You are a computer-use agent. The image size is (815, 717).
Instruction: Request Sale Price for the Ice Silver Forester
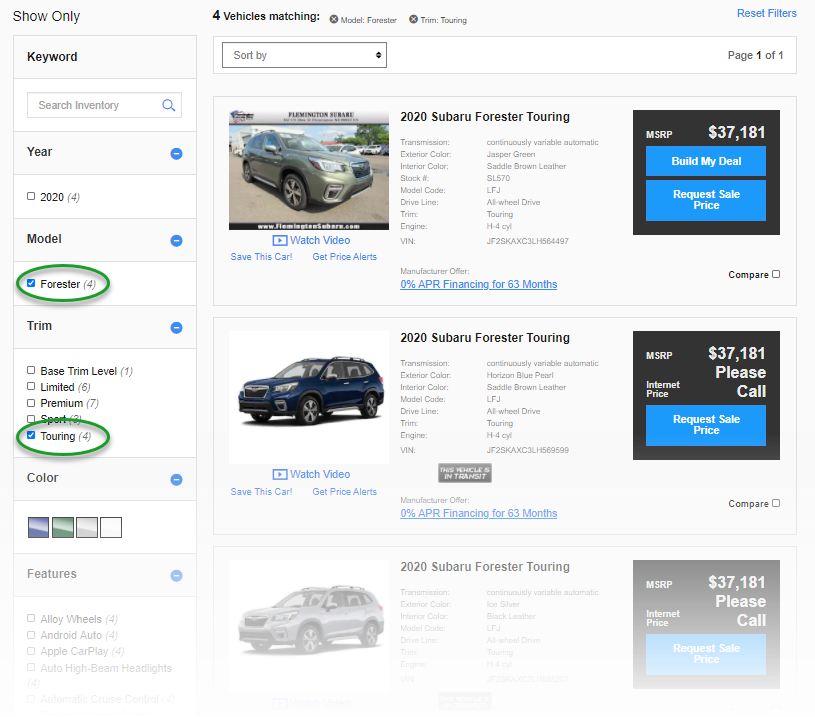(x=706, y=654)
